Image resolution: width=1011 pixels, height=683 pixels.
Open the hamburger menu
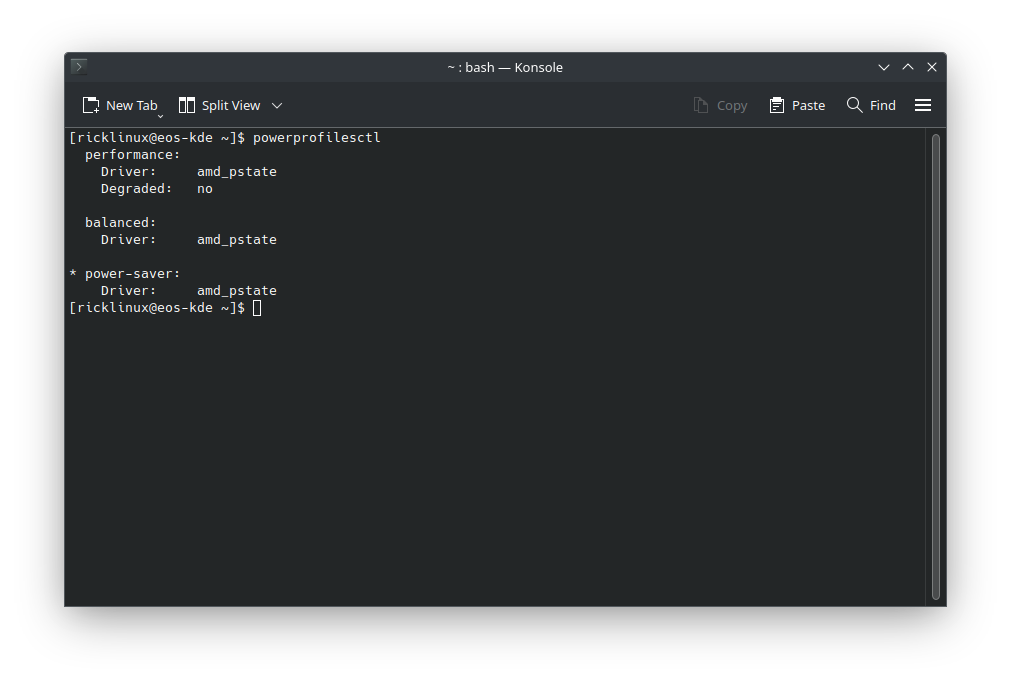[x=923, y=105]
